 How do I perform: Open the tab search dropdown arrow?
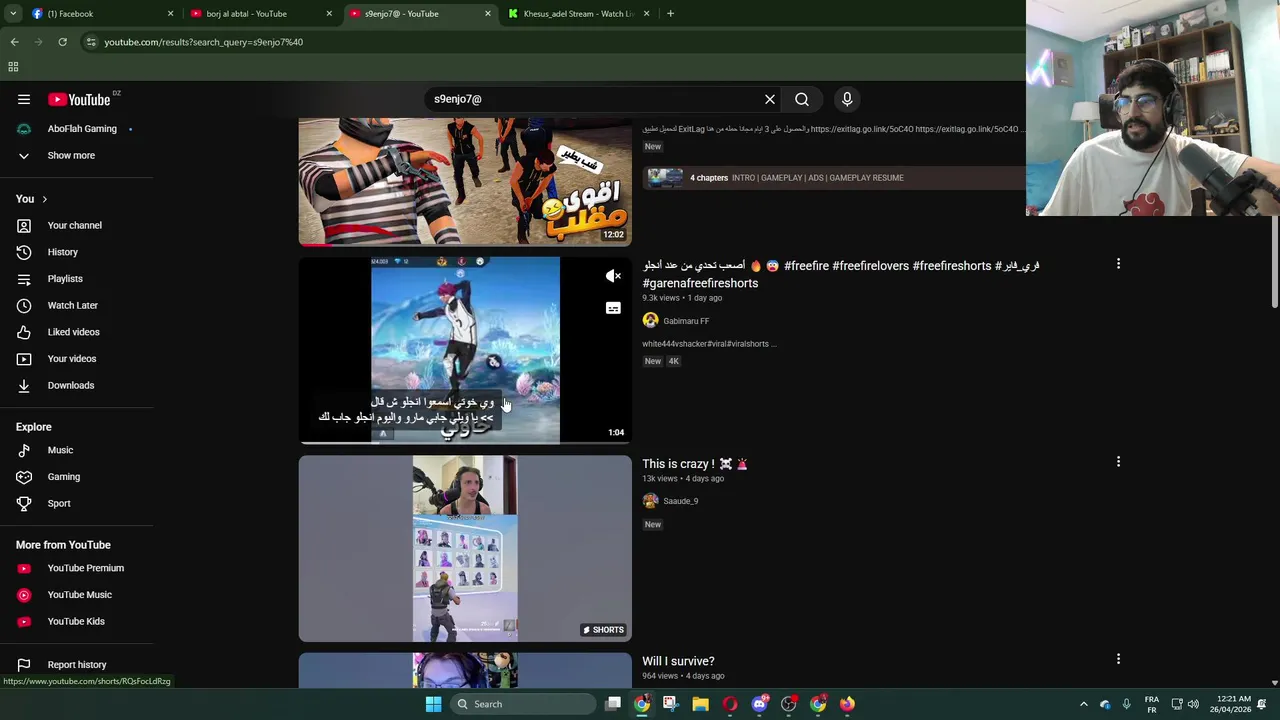[13, 14]
